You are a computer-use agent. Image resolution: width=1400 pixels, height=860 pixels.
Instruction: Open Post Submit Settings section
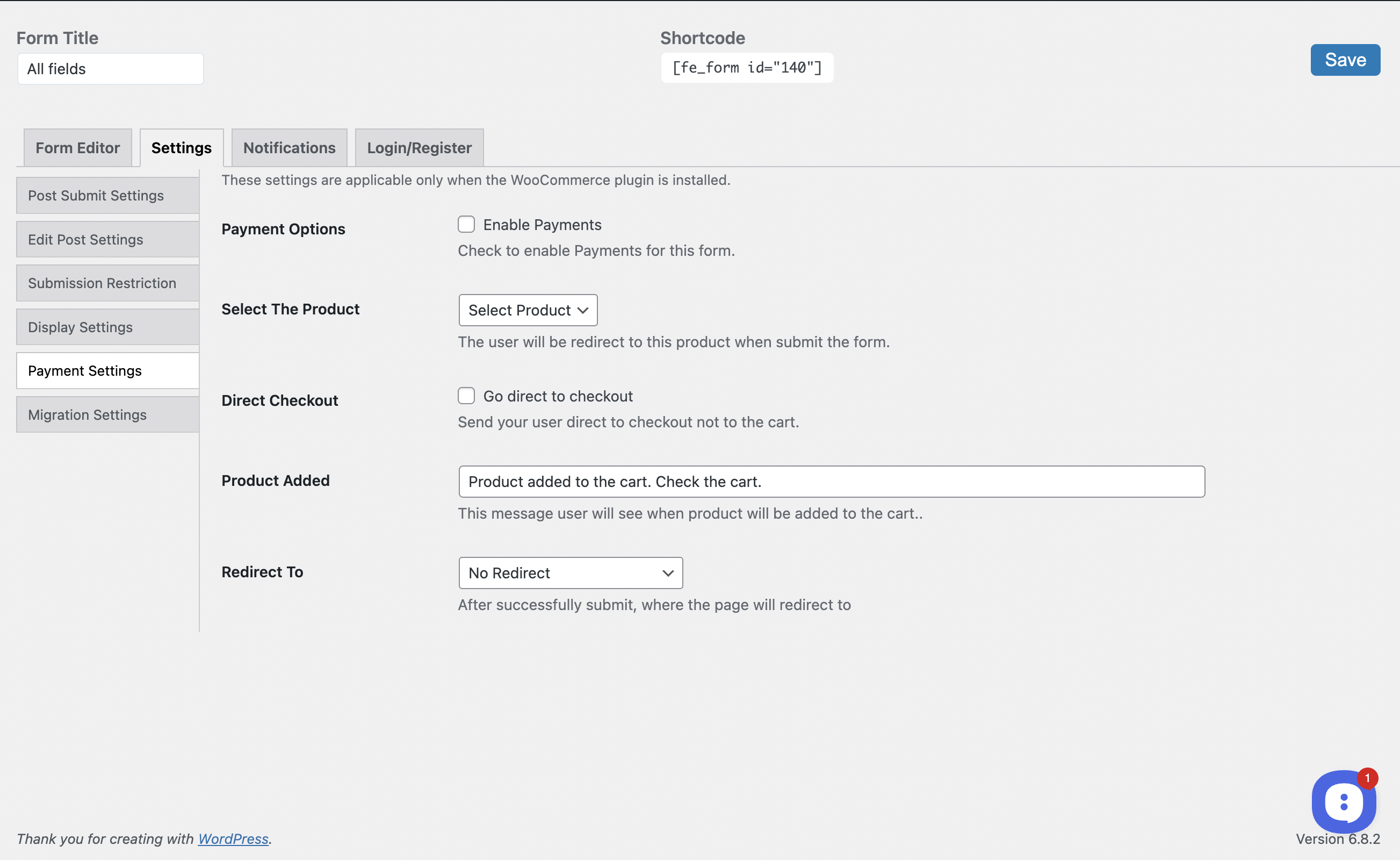tap(108, 196)
